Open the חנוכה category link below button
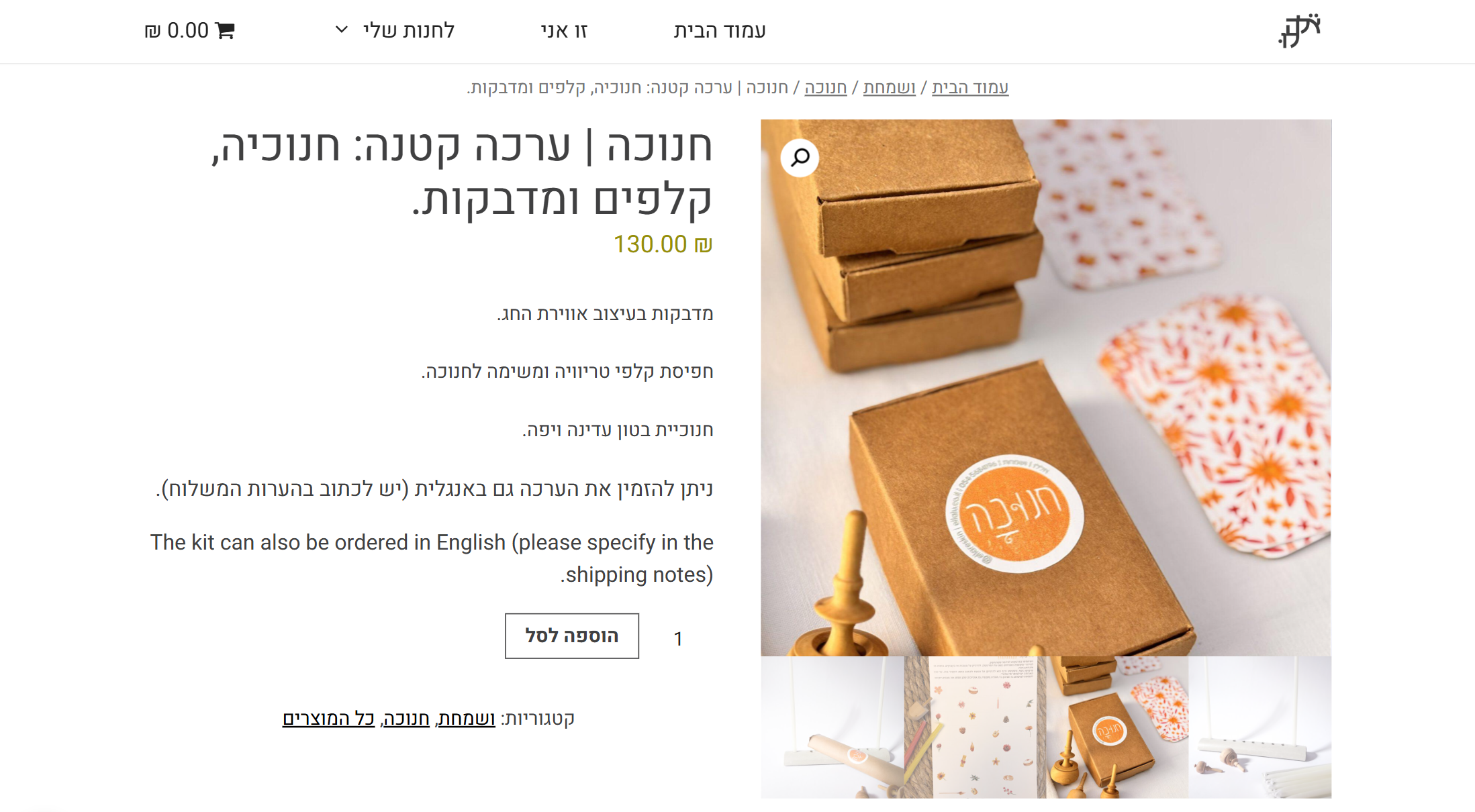Screen dimensions: 1475x812 point(406,719)
